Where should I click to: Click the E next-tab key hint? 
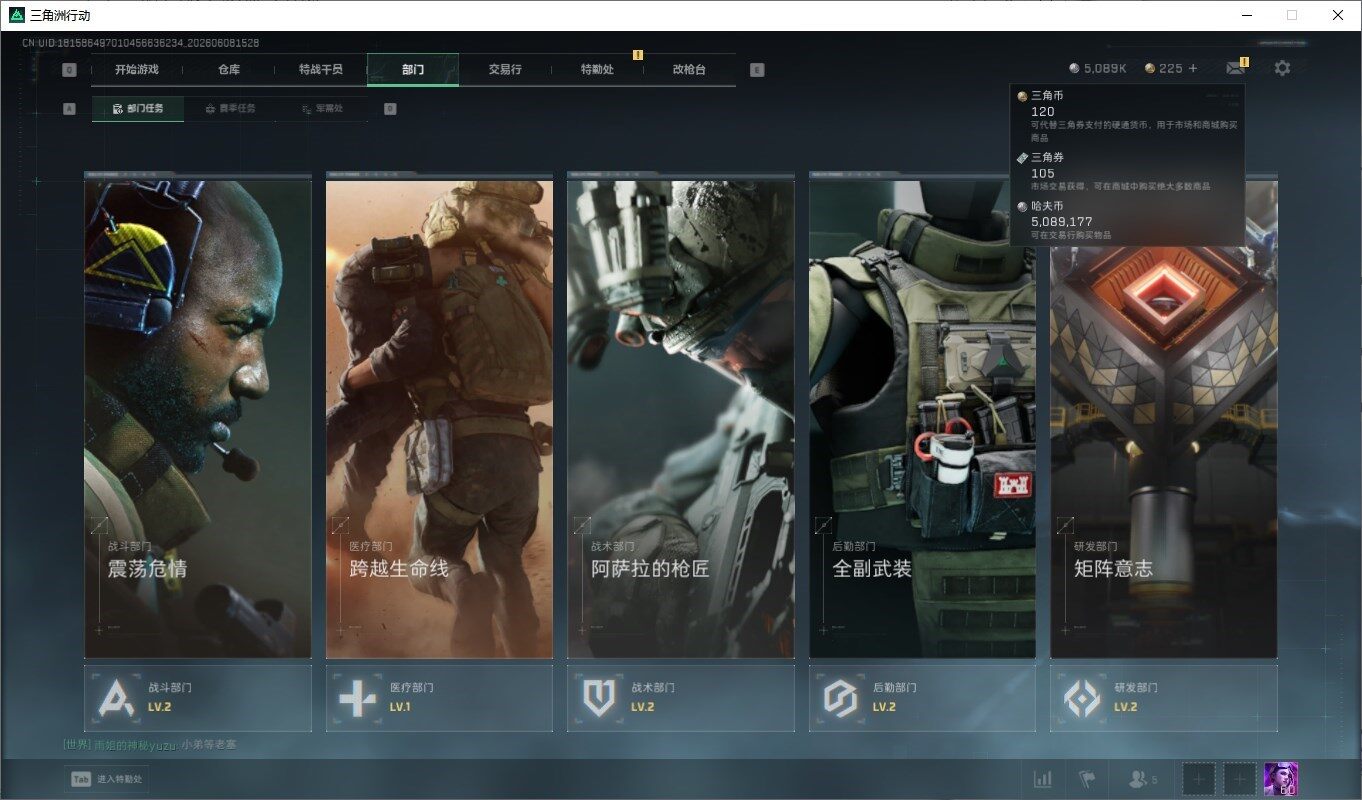tap(757, 70)
